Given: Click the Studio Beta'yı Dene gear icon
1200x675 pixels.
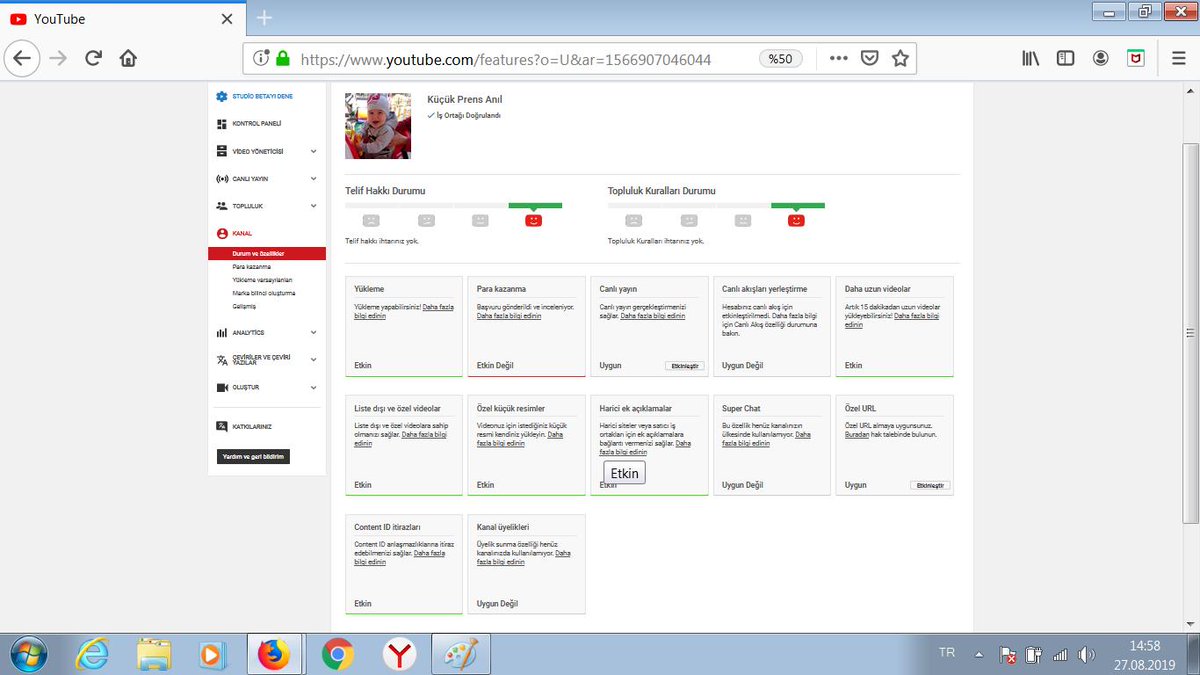Looking at the screenshot, I should pos(222,97).
